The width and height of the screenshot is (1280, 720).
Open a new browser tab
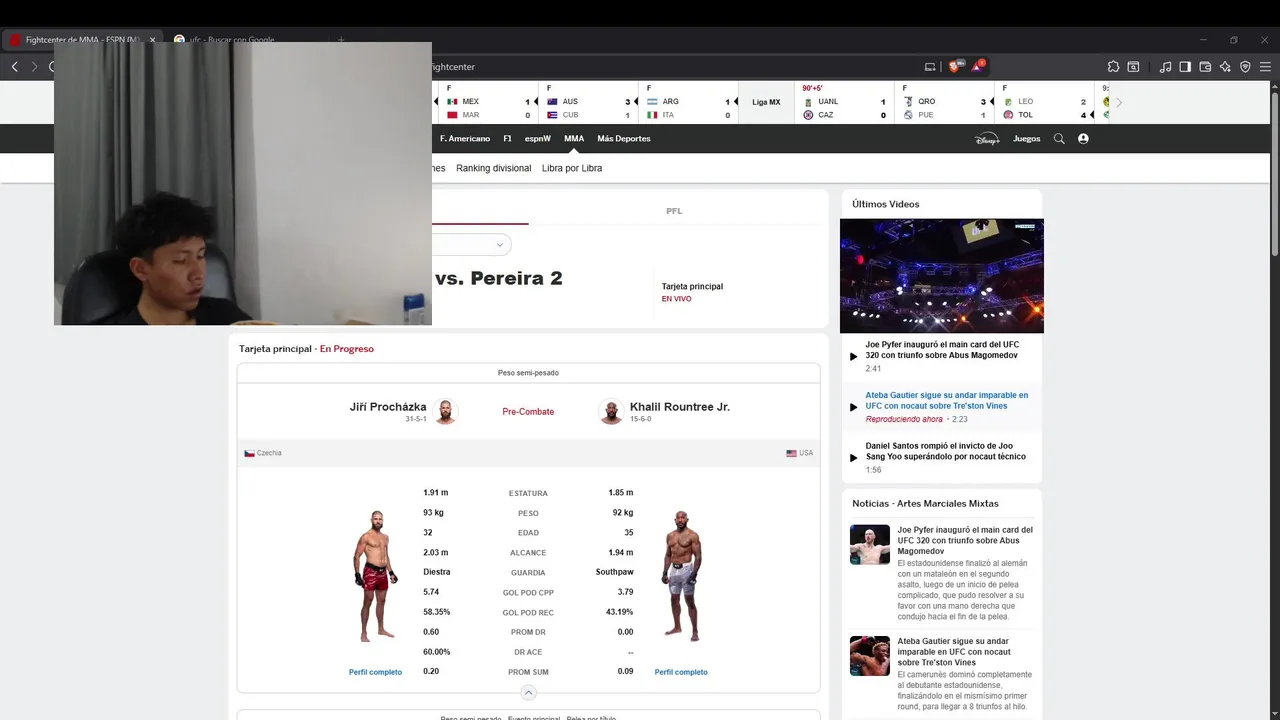pos(341,40)
